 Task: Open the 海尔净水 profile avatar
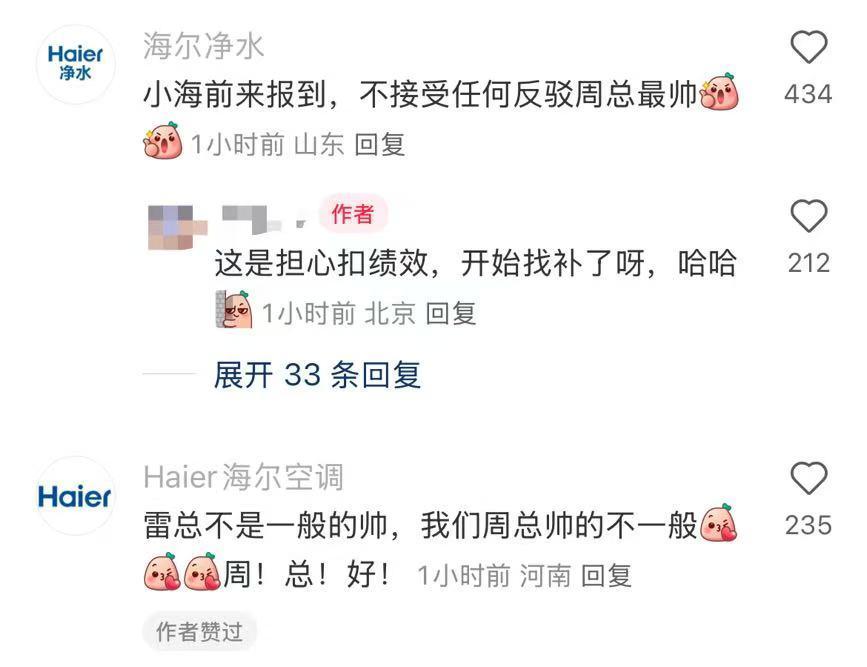[x=75, y=64]
